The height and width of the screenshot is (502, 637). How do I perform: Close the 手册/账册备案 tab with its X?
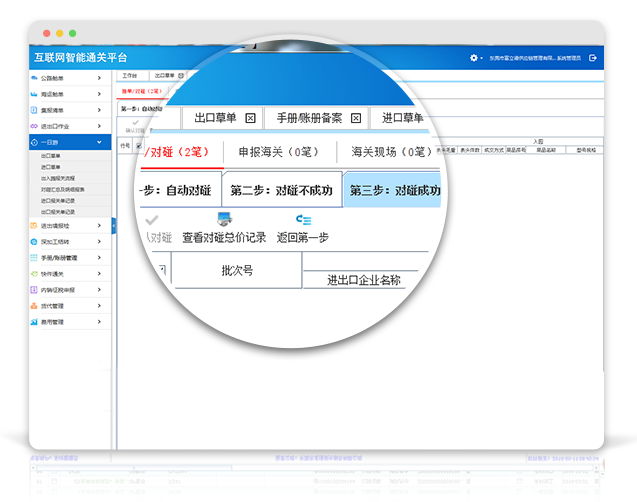click(355, 118)
